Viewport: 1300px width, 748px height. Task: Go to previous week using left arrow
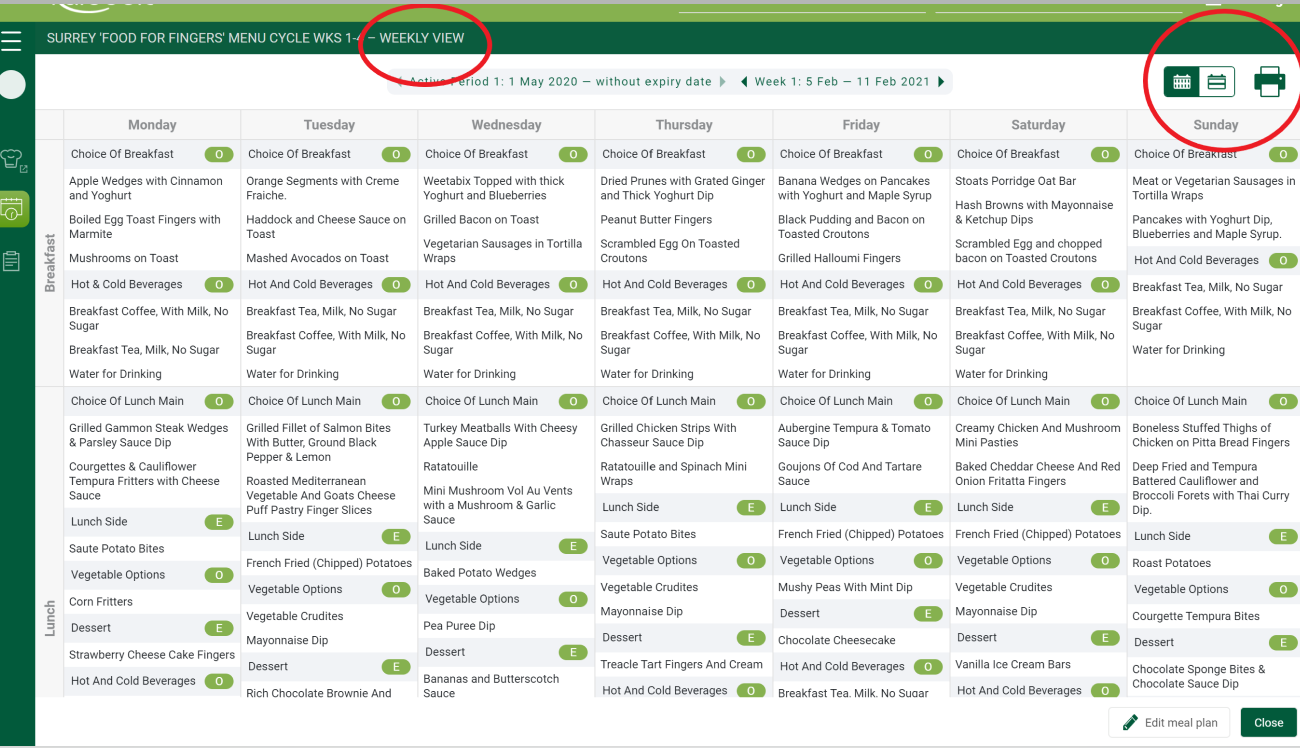tap(744, 82)
